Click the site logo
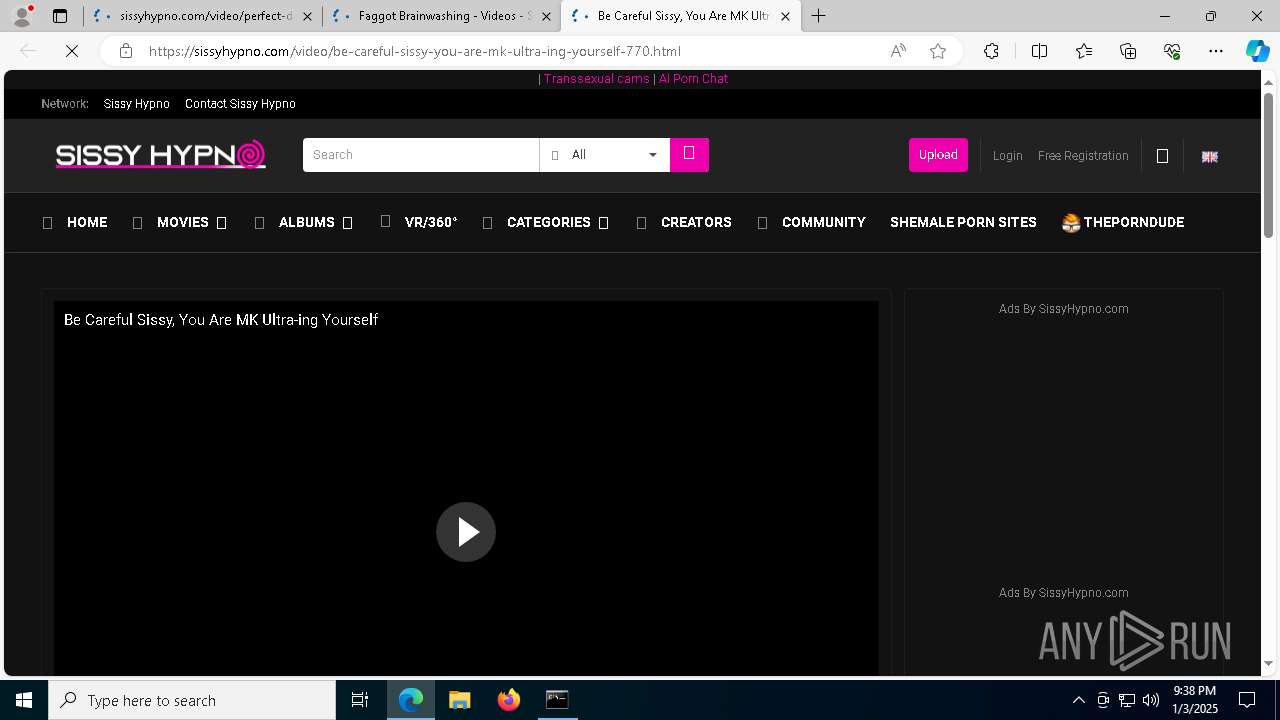 coord(161,155)
